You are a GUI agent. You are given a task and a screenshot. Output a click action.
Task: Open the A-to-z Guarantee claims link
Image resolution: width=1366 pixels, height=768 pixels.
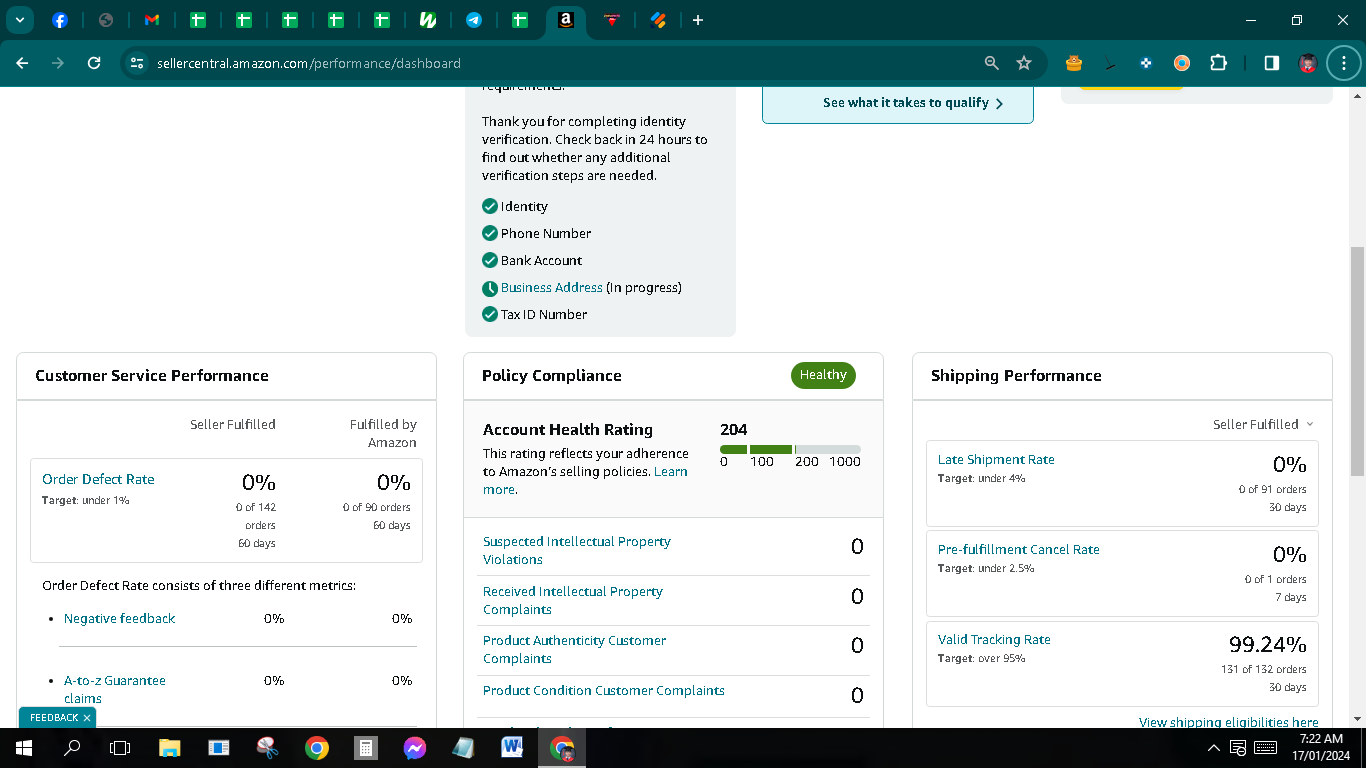click(x=115, y=689)
